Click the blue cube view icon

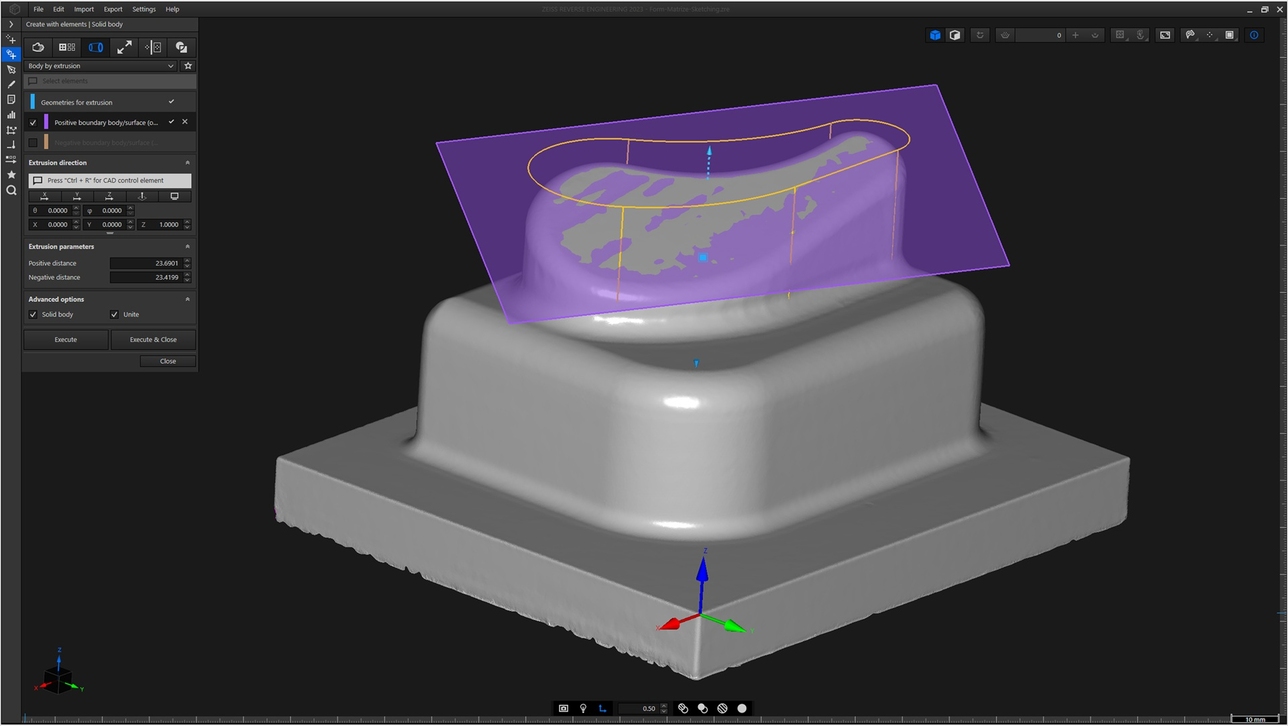pos(935,35)
